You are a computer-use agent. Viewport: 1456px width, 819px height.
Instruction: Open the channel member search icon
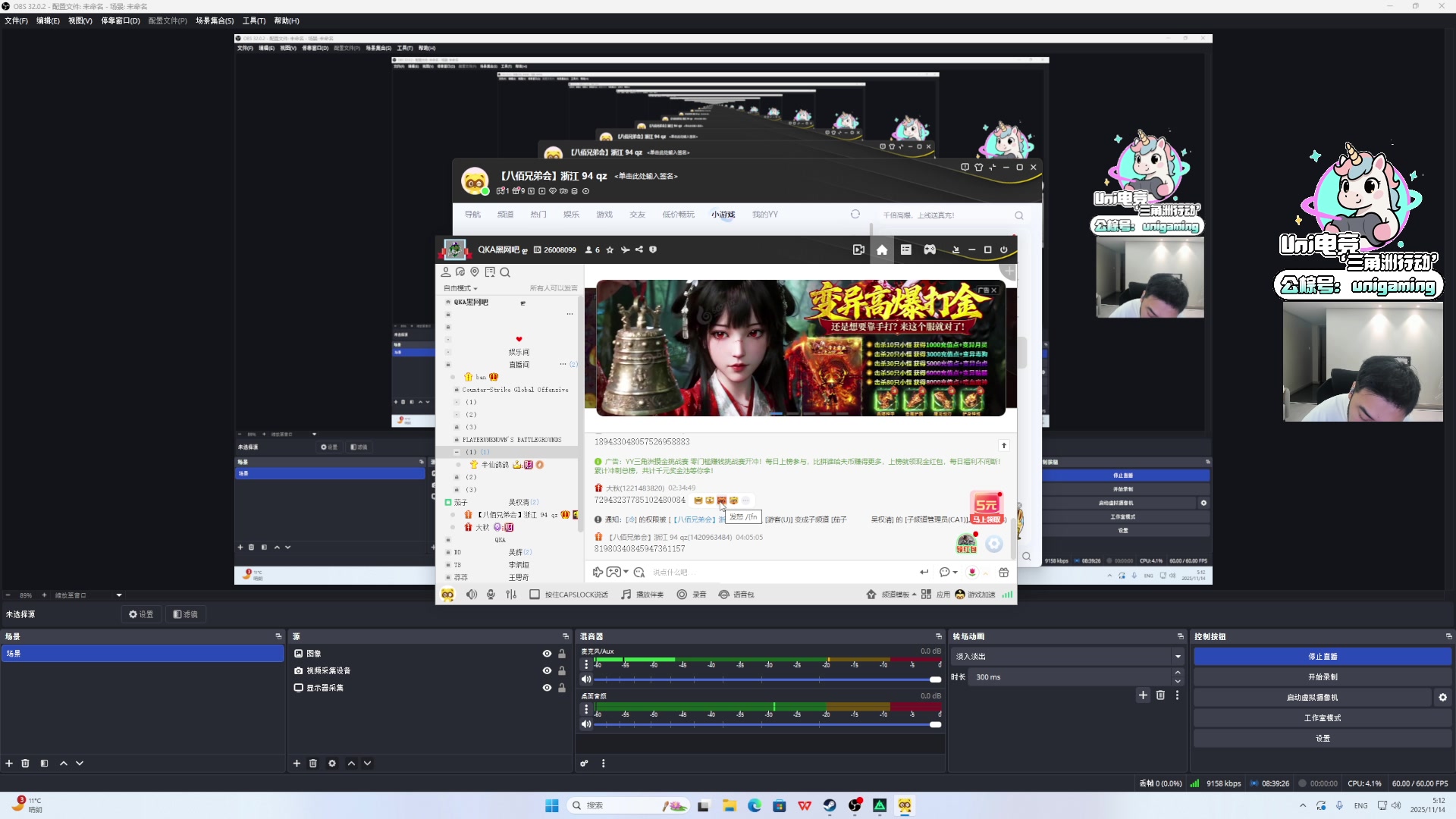(x=505, y=272)
